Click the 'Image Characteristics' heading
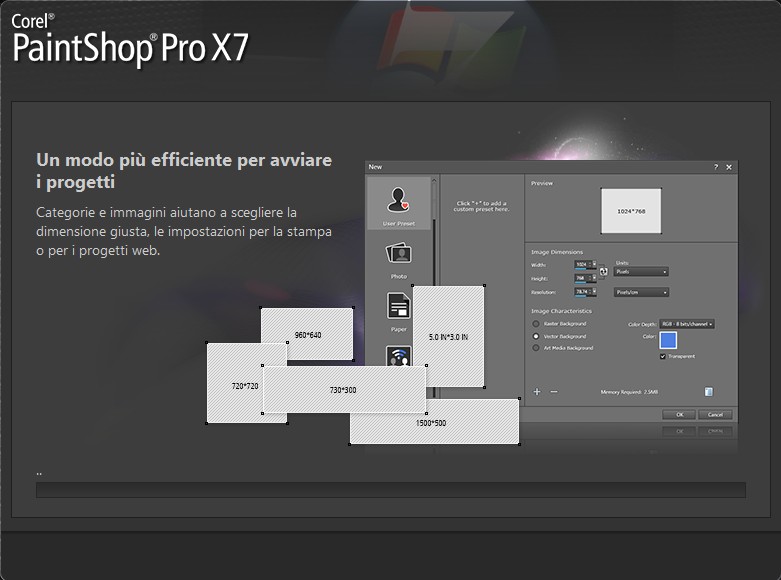The width and height of the screenshot is (781, 580). pos(561,311)
